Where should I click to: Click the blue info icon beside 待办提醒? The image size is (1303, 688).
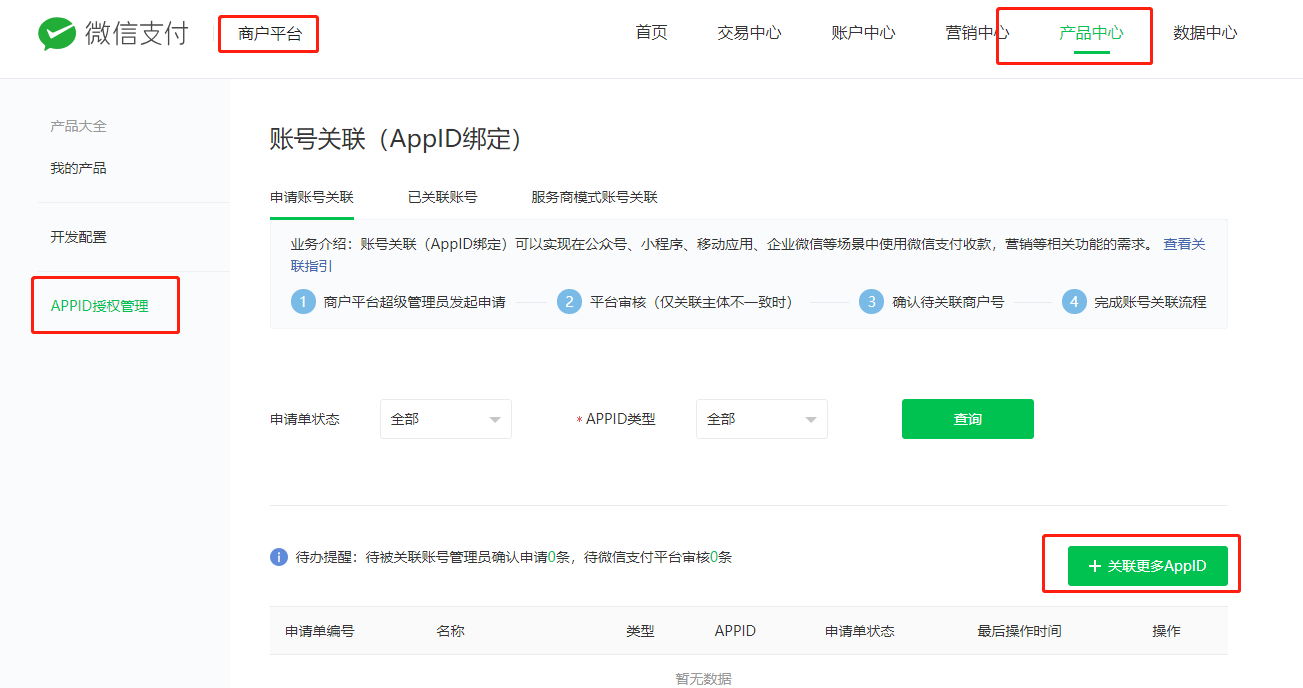[279, 557]
